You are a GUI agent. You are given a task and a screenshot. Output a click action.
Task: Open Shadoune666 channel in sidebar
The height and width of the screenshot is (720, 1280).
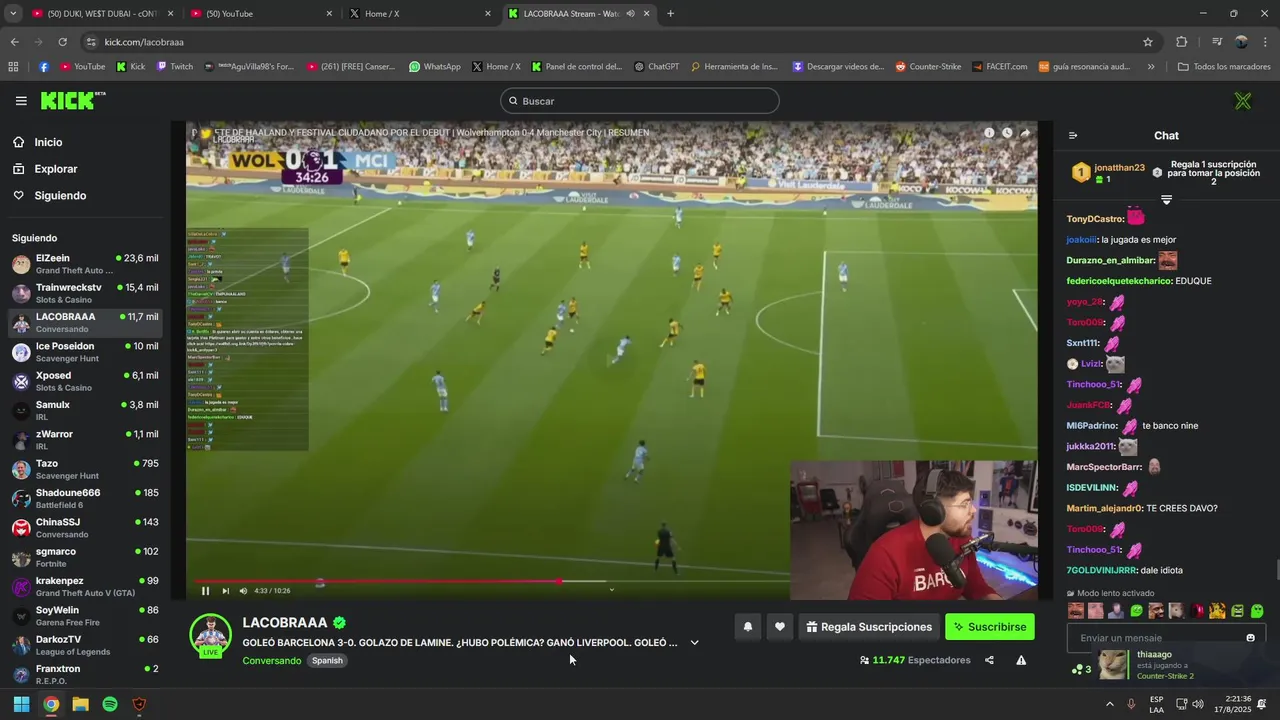click(85, 499)
